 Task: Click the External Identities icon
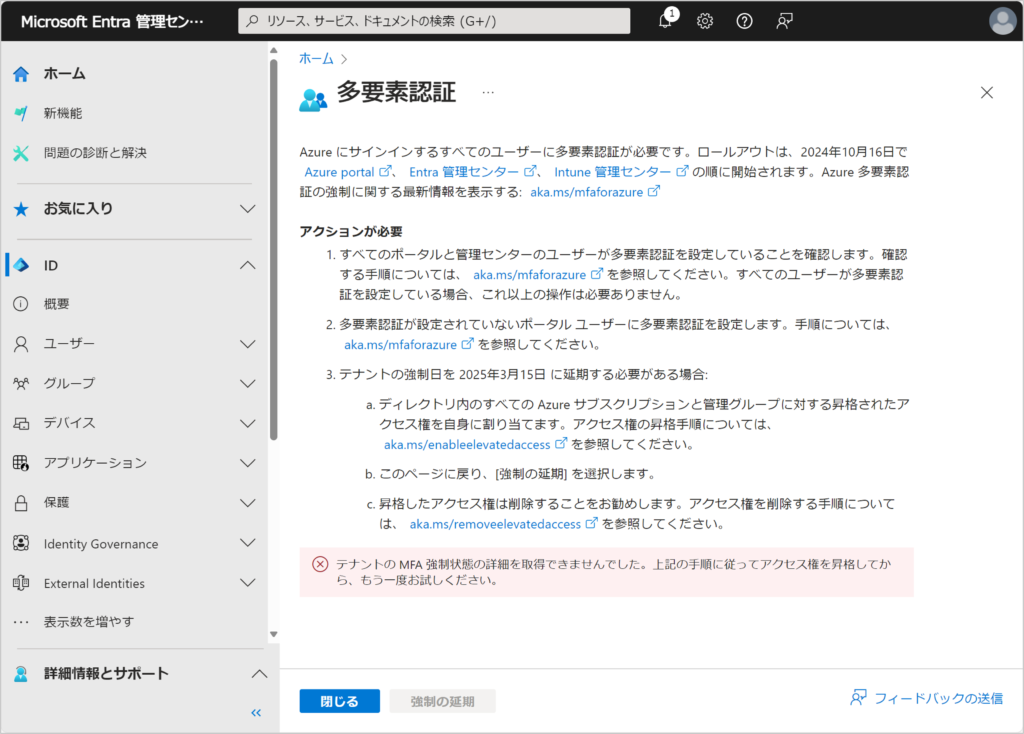pos(21,583)
